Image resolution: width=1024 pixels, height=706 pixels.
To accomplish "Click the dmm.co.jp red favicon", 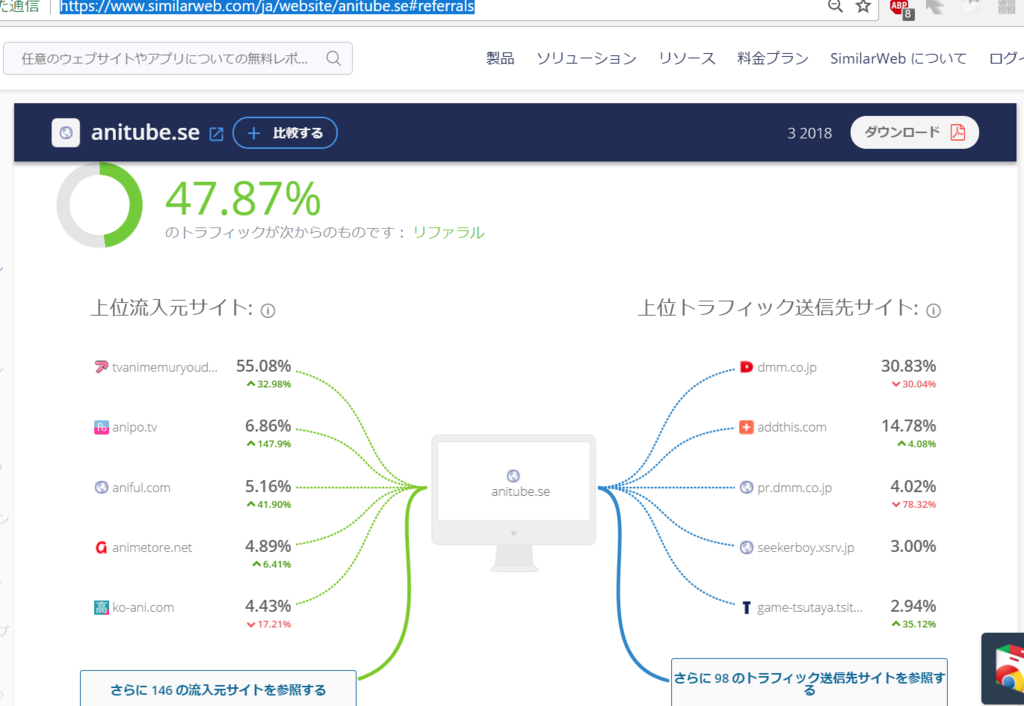I will click(746, 367).
